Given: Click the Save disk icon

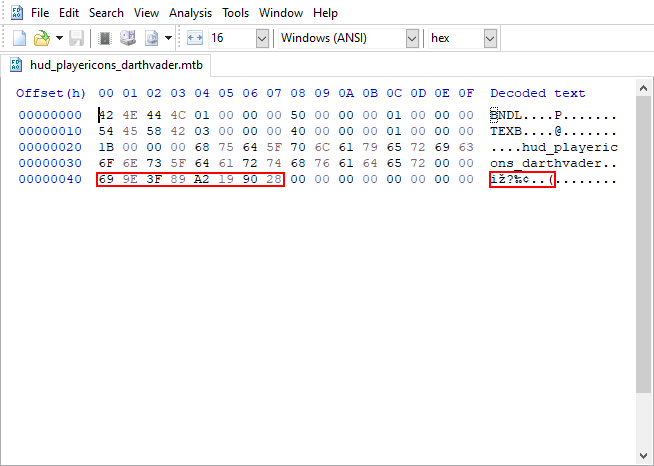Looking at the screenshot, I should 76,38.
